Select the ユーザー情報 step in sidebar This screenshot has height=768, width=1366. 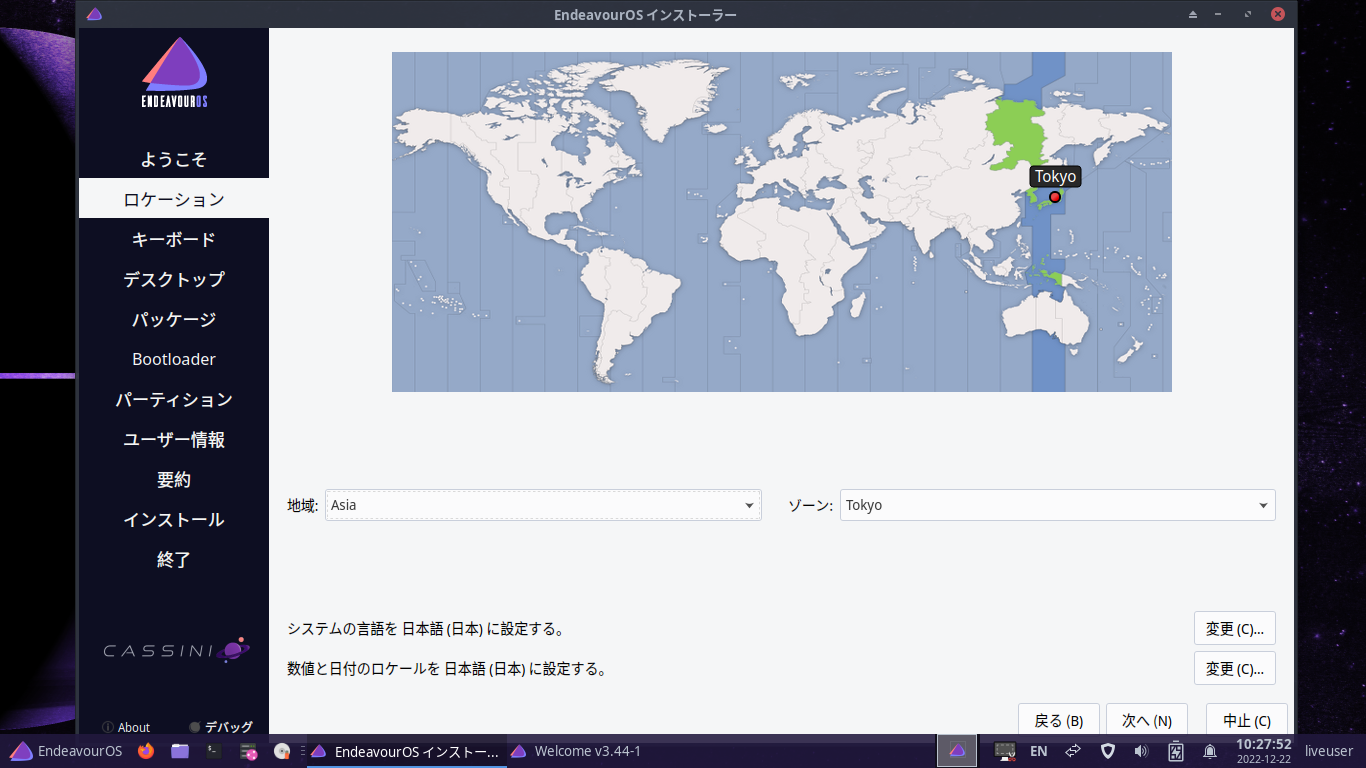[174, 439]
